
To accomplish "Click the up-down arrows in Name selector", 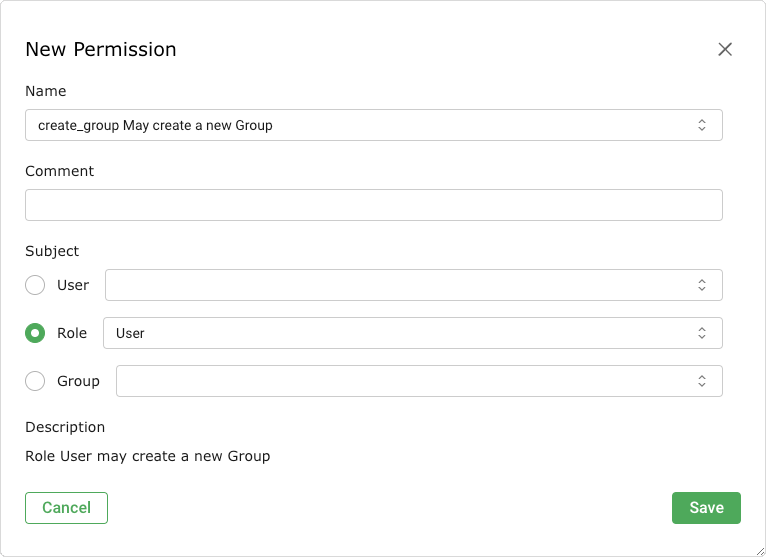I will pyautogui.click(x=702, y=125).
